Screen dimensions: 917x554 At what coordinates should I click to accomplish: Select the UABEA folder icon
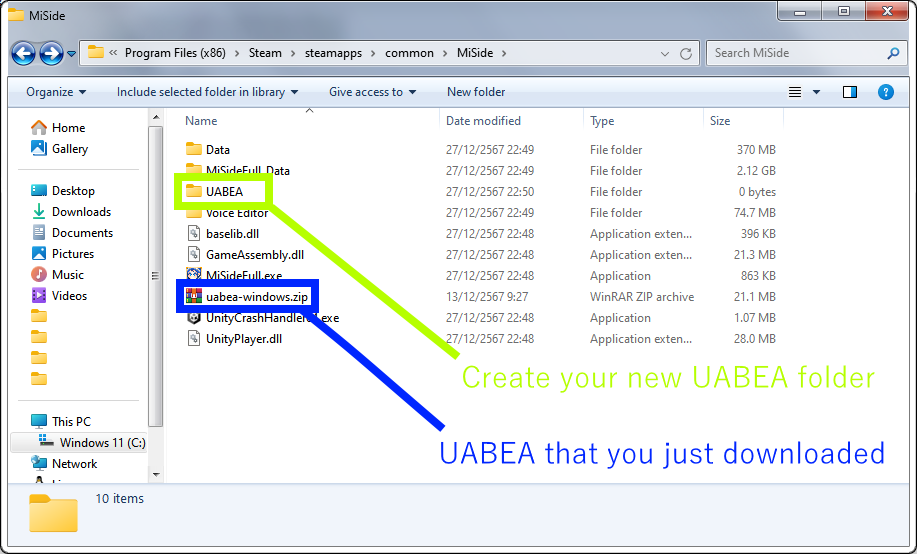[x=194, y=191]
